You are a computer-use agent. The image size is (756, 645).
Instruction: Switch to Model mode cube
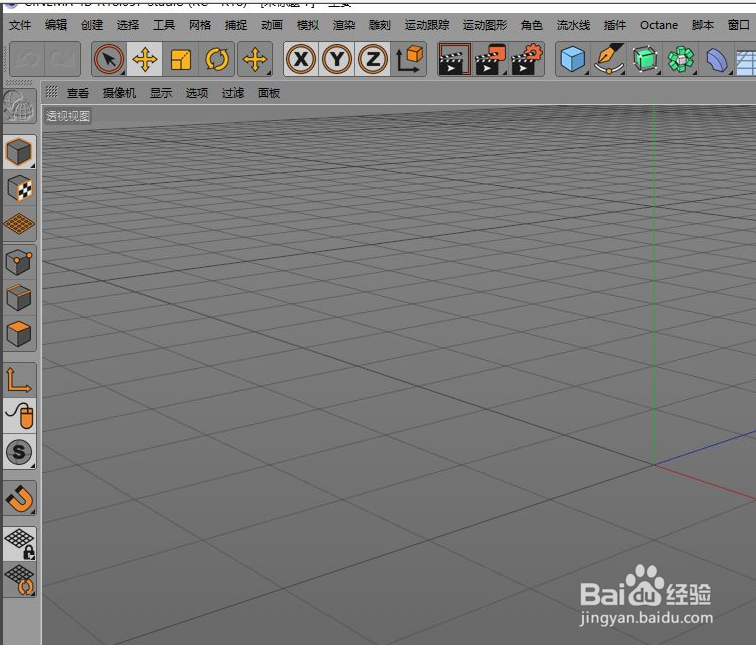tap(19, 152)
